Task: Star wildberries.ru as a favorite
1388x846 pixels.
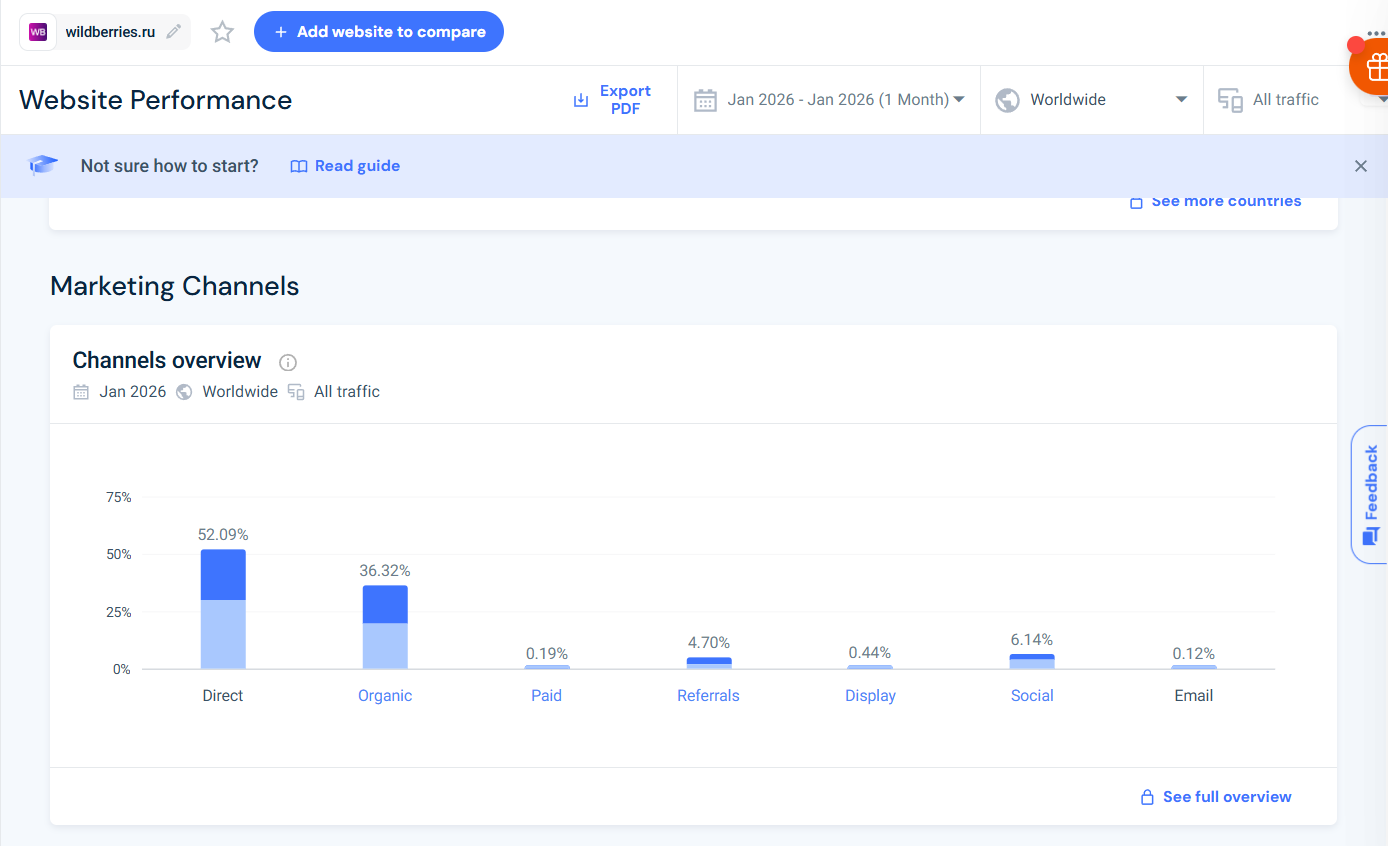Action: [x=222, y=32]
